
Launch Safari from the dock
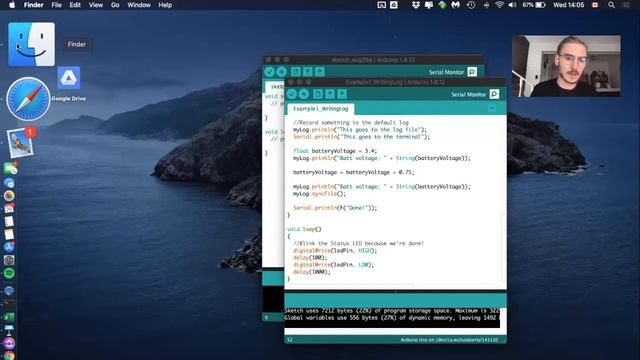click(x=28, y=99)
